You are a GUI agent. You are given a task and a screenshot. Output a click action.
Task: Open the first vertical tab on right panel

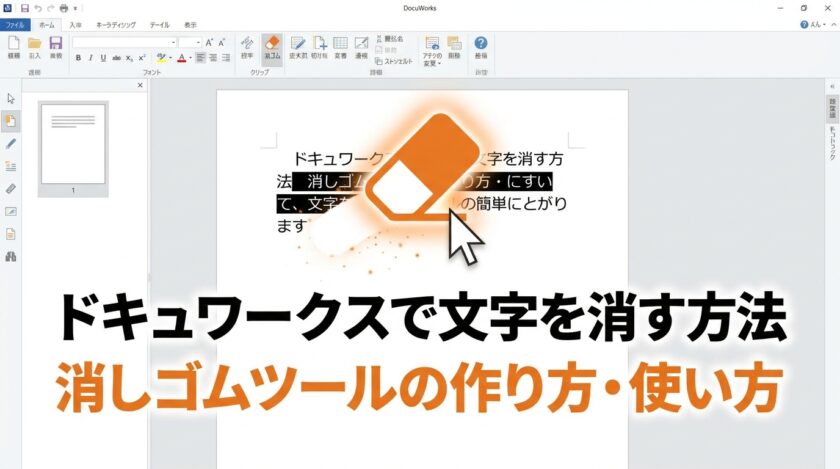pyautogui.click(x=832, y=108)
